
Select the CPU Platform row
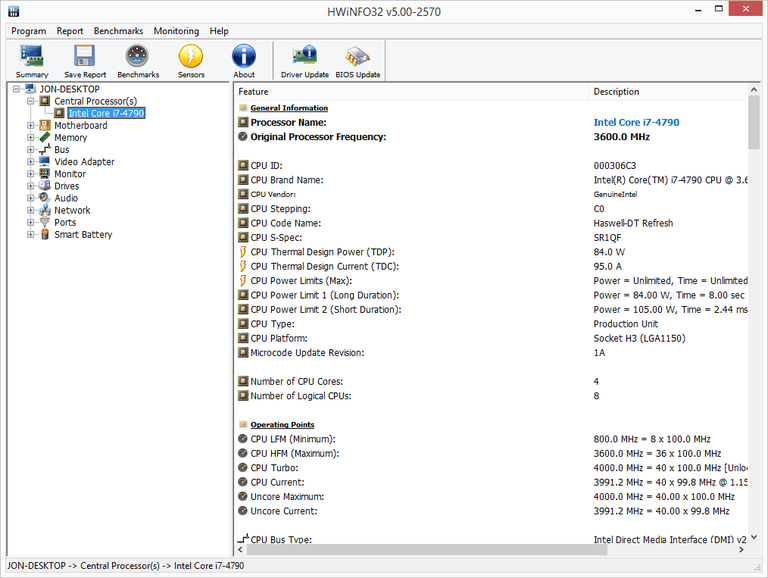492,338
